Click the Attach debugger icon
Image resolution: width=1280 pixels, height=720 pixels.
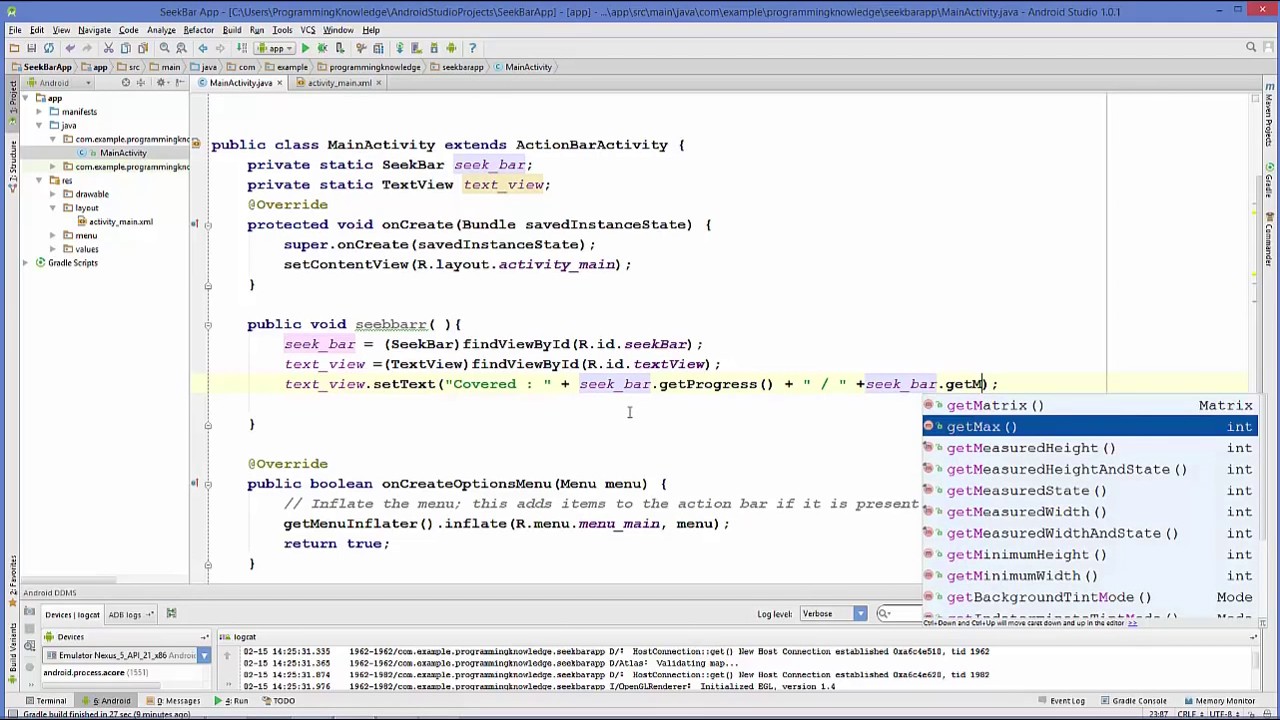point(340,48)
